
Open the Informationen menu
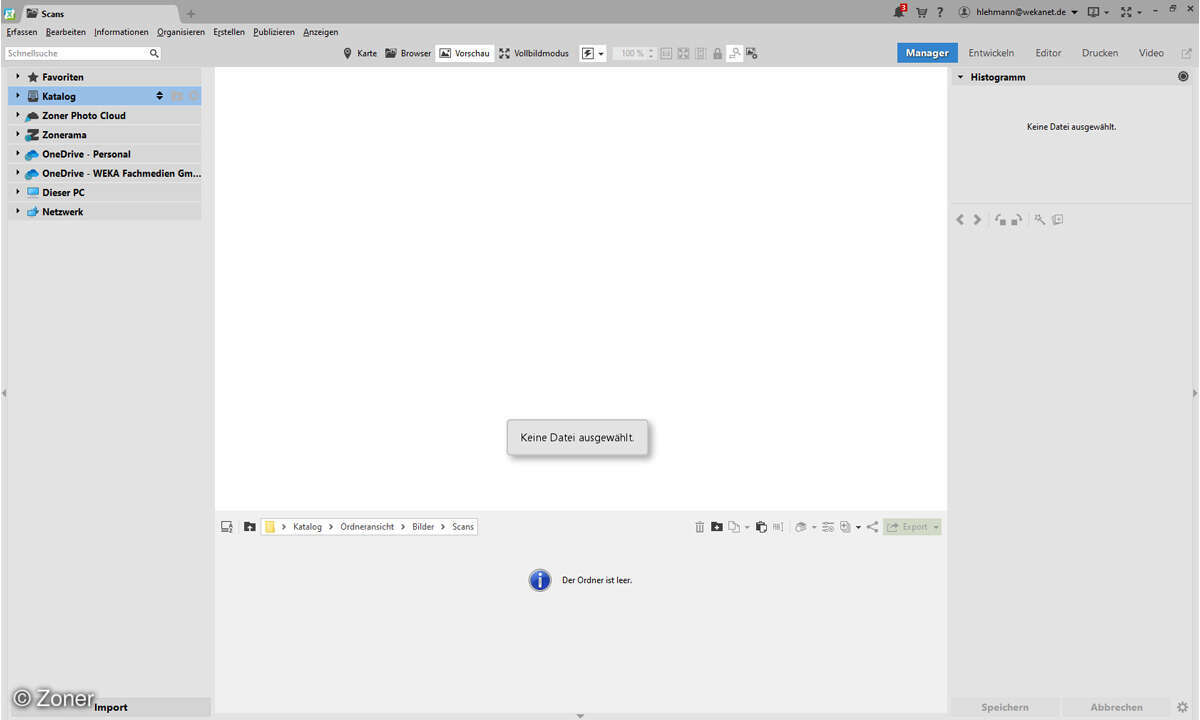click(121, 32)
